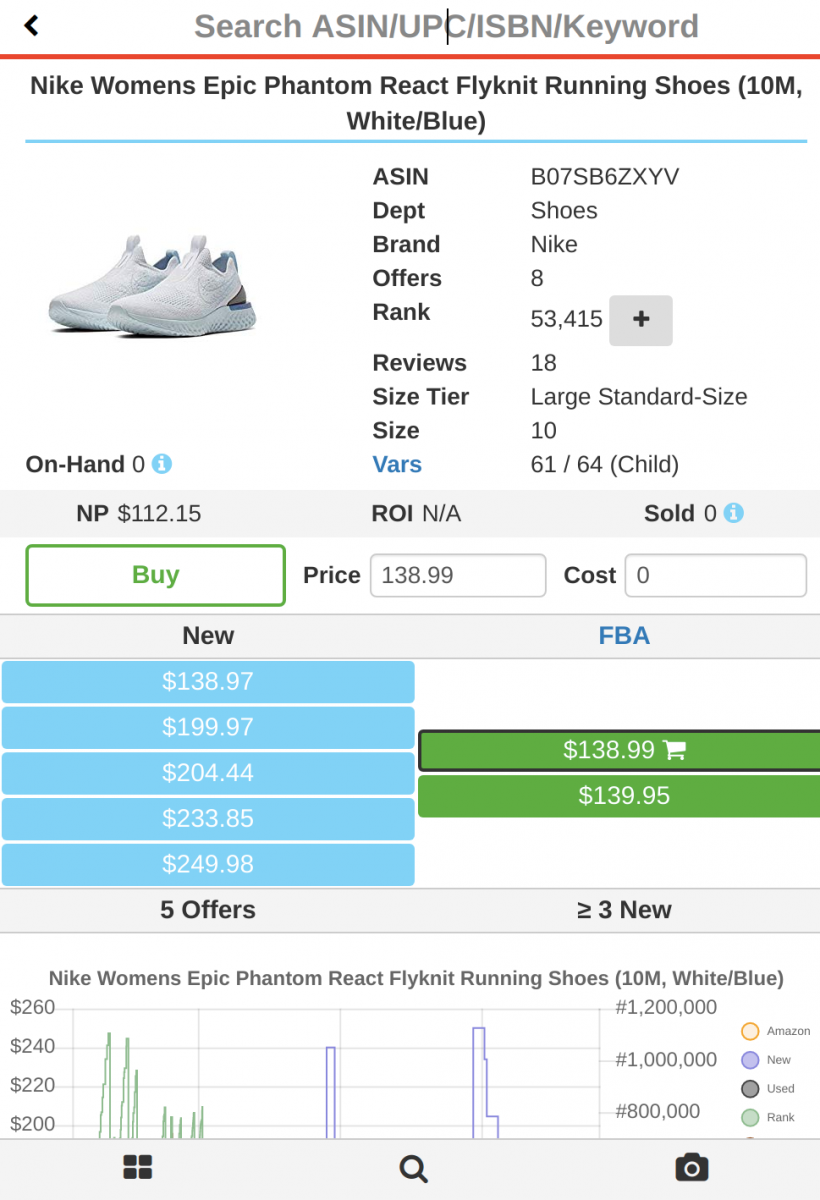Screen dimensions: 820x1200
Task: Select the $199.97 new offer
Action: pyautogui.click(x=208, y=727)
